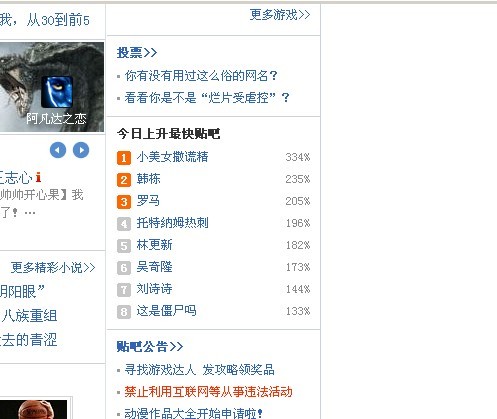Open 寻找游戏达人 发攻略领奖品 announcement
This screenshot has height=419, width=497.
(x=199, y=370)
